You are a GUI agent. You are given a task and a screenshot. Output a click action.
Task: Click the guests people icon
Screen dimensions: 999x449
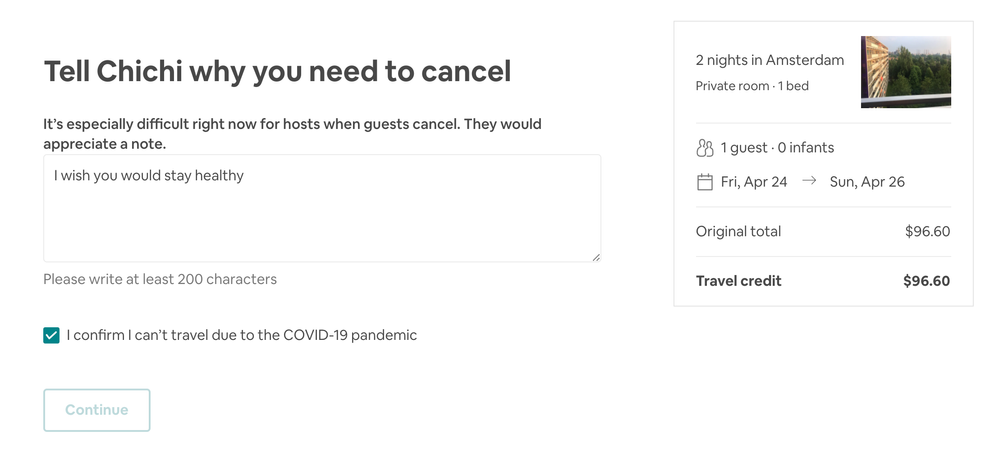704,148
